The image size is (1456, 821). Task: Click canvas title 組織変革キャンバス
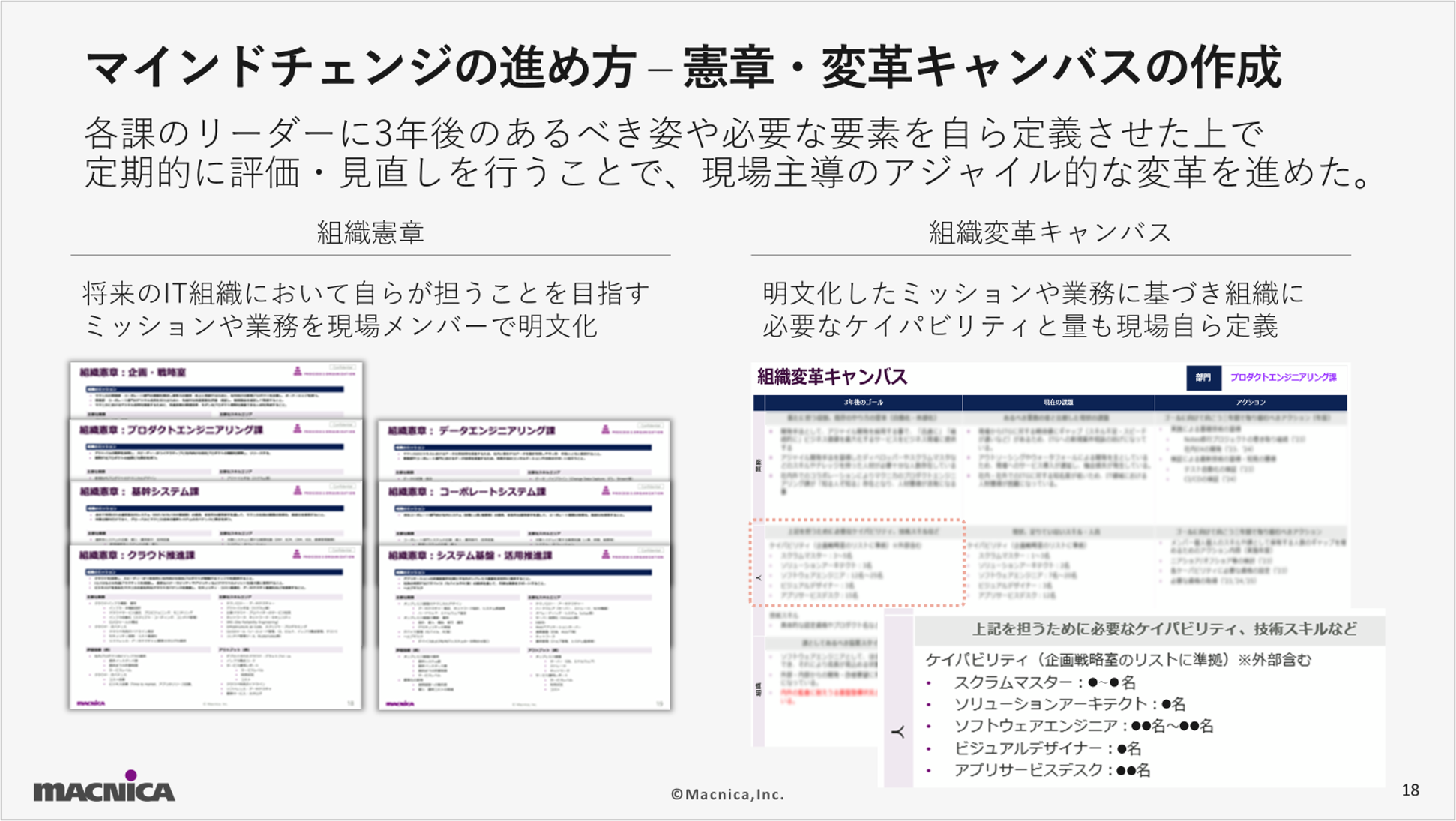832,376
